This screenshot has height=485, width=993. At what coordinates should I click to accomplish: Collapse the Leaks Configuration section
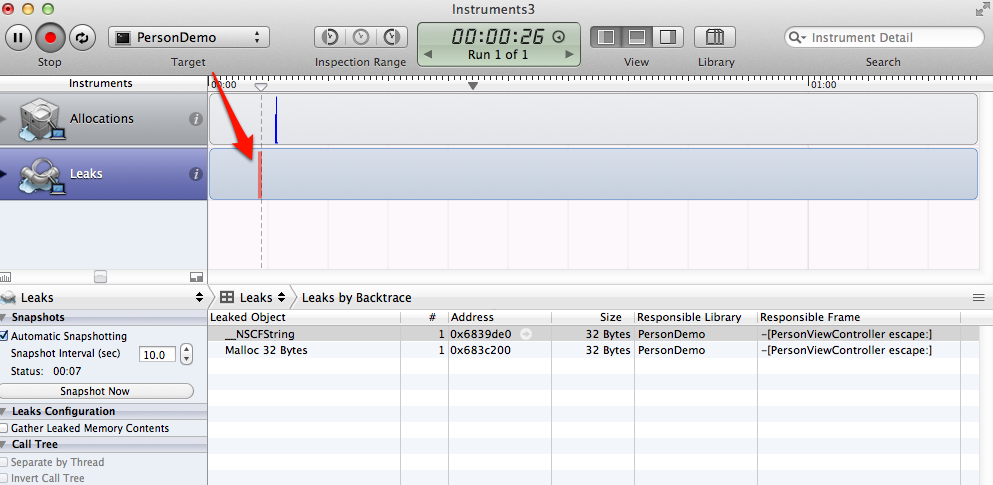click(x=4, y=412)
